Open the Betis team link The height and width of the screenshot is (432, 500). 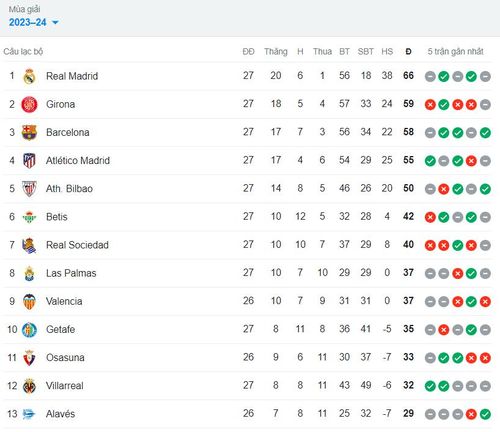(x=57, y=217)
